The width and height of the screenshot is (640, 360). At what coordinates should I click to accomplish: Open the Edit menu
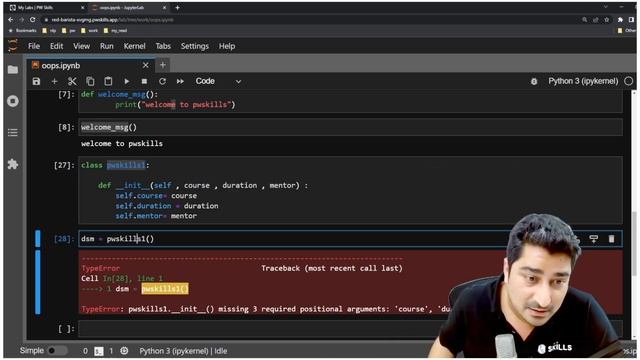point(56,46)
